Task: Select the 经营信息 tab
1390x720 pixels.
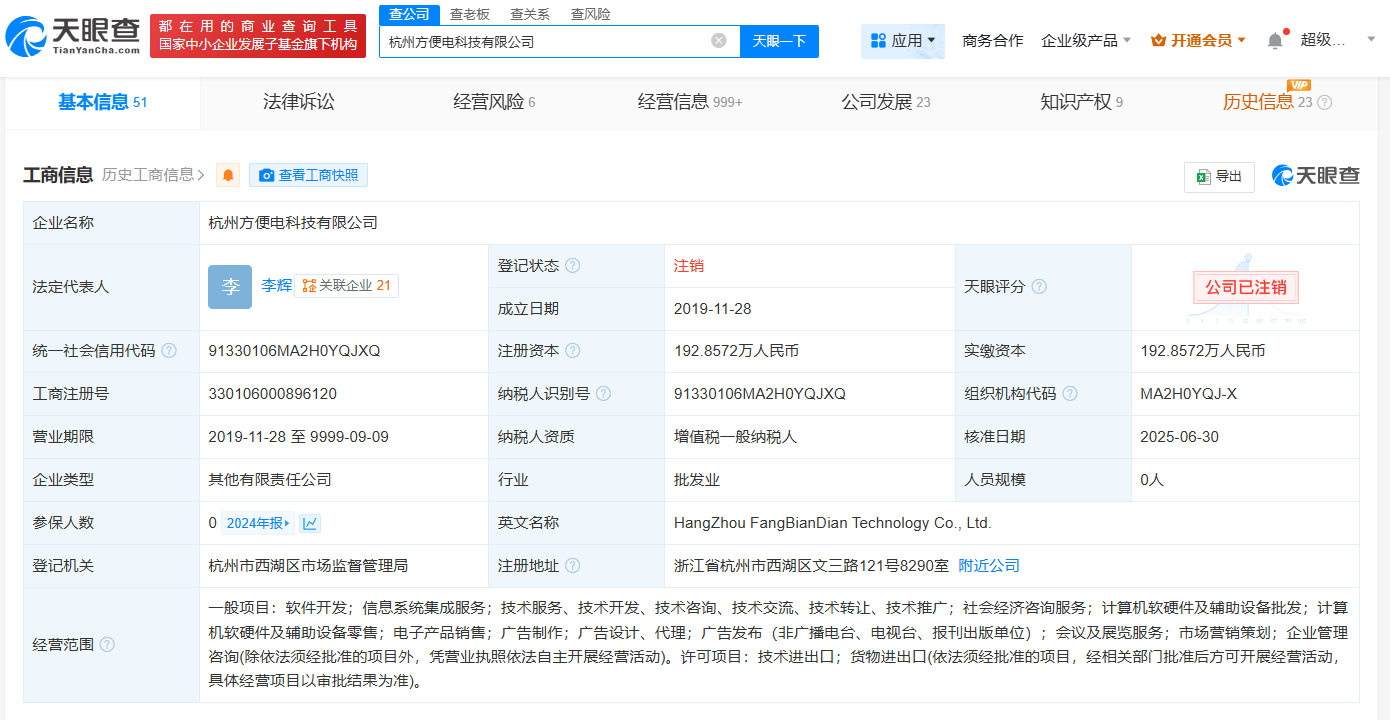Action: coord(690,102)
